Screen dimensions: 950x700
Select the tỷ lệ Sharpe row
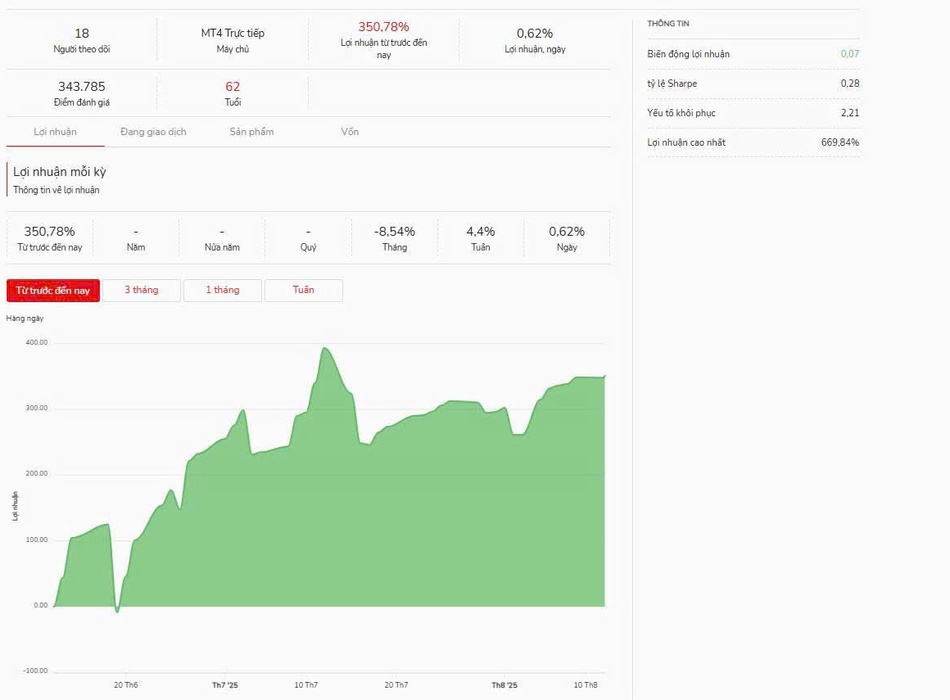752,84
